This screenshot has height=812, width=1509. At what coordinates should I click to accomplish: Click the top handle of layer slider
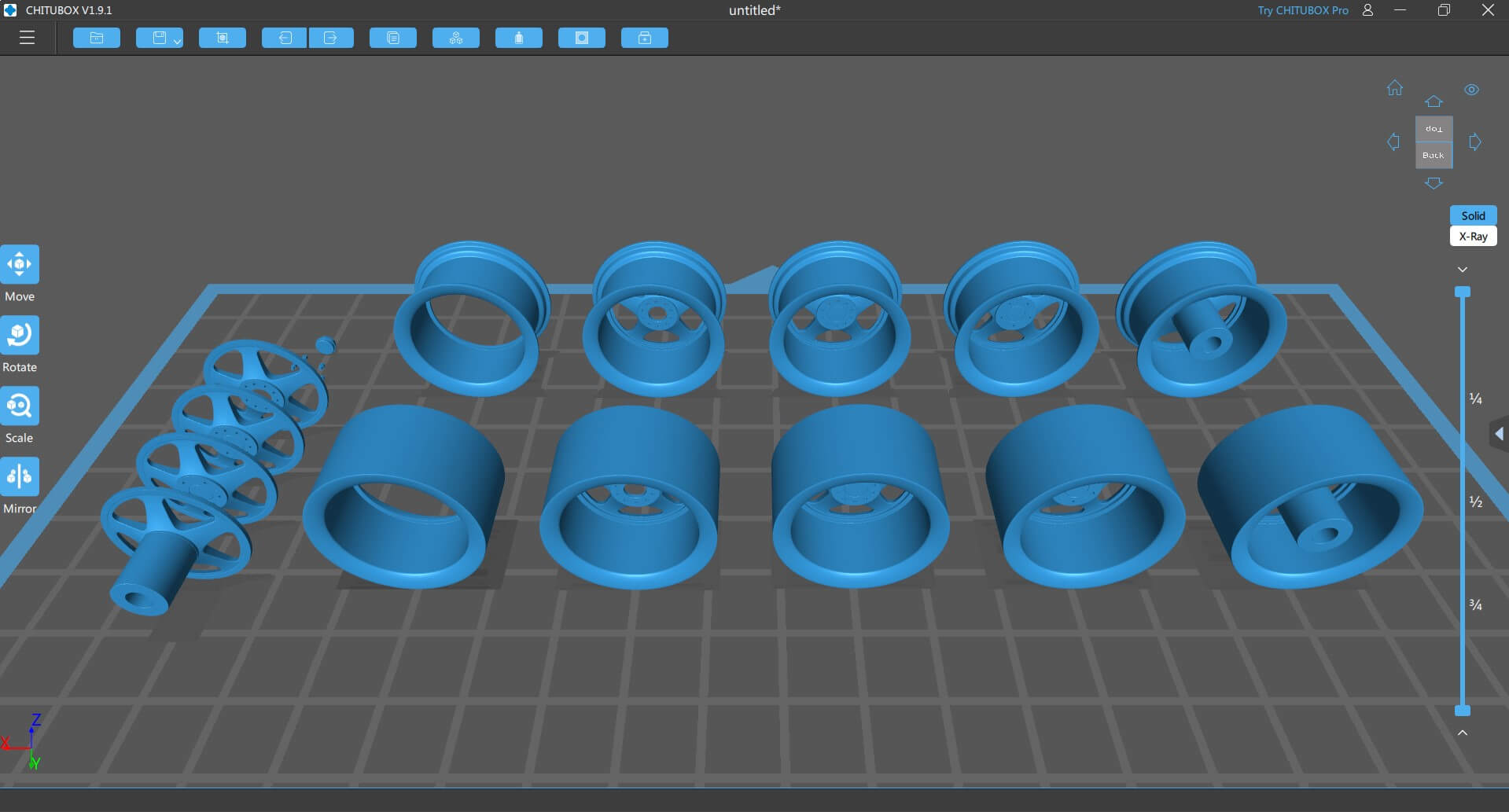tap(1463, 292)
